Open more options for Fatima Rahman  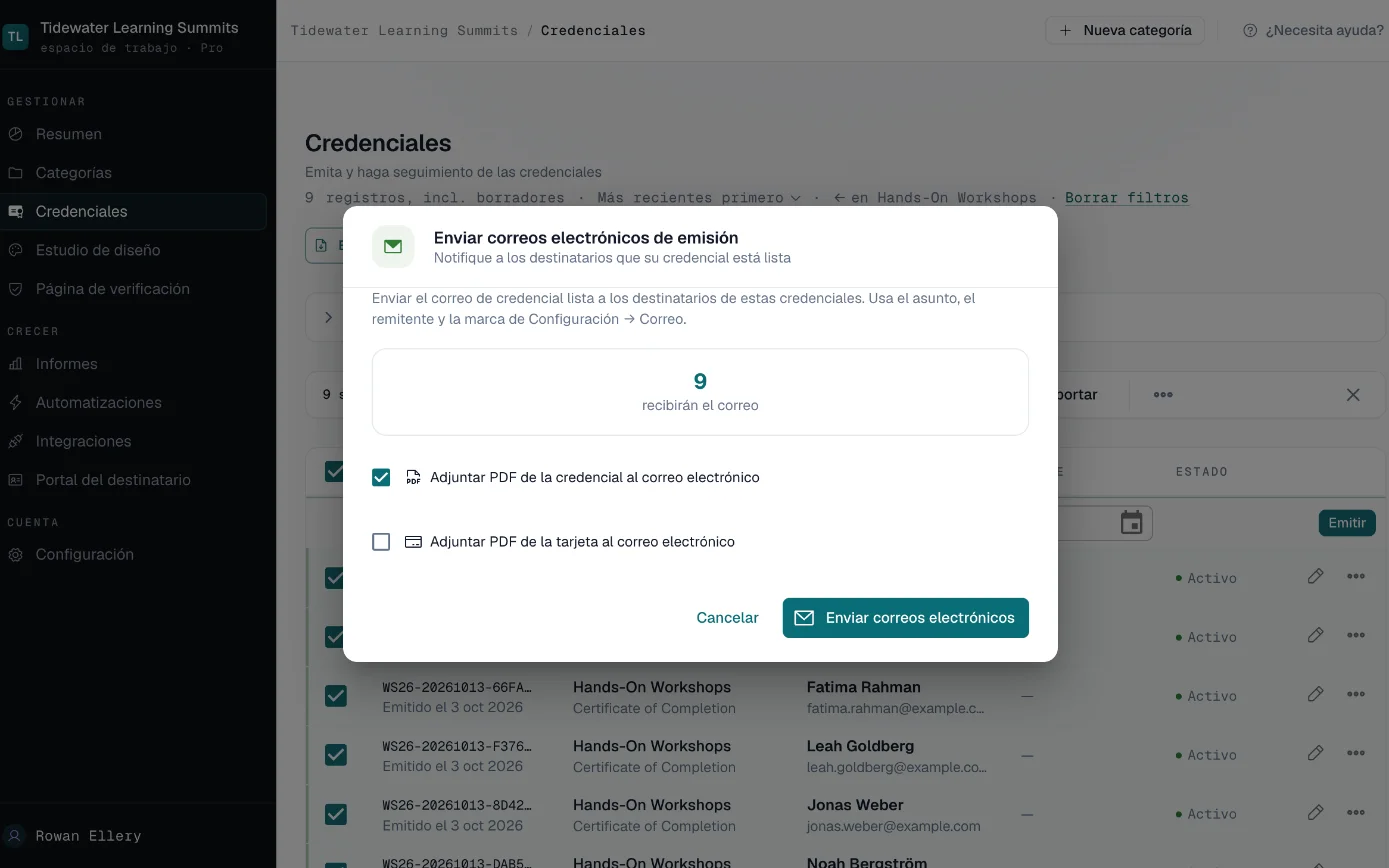(x=1356, y=694)
